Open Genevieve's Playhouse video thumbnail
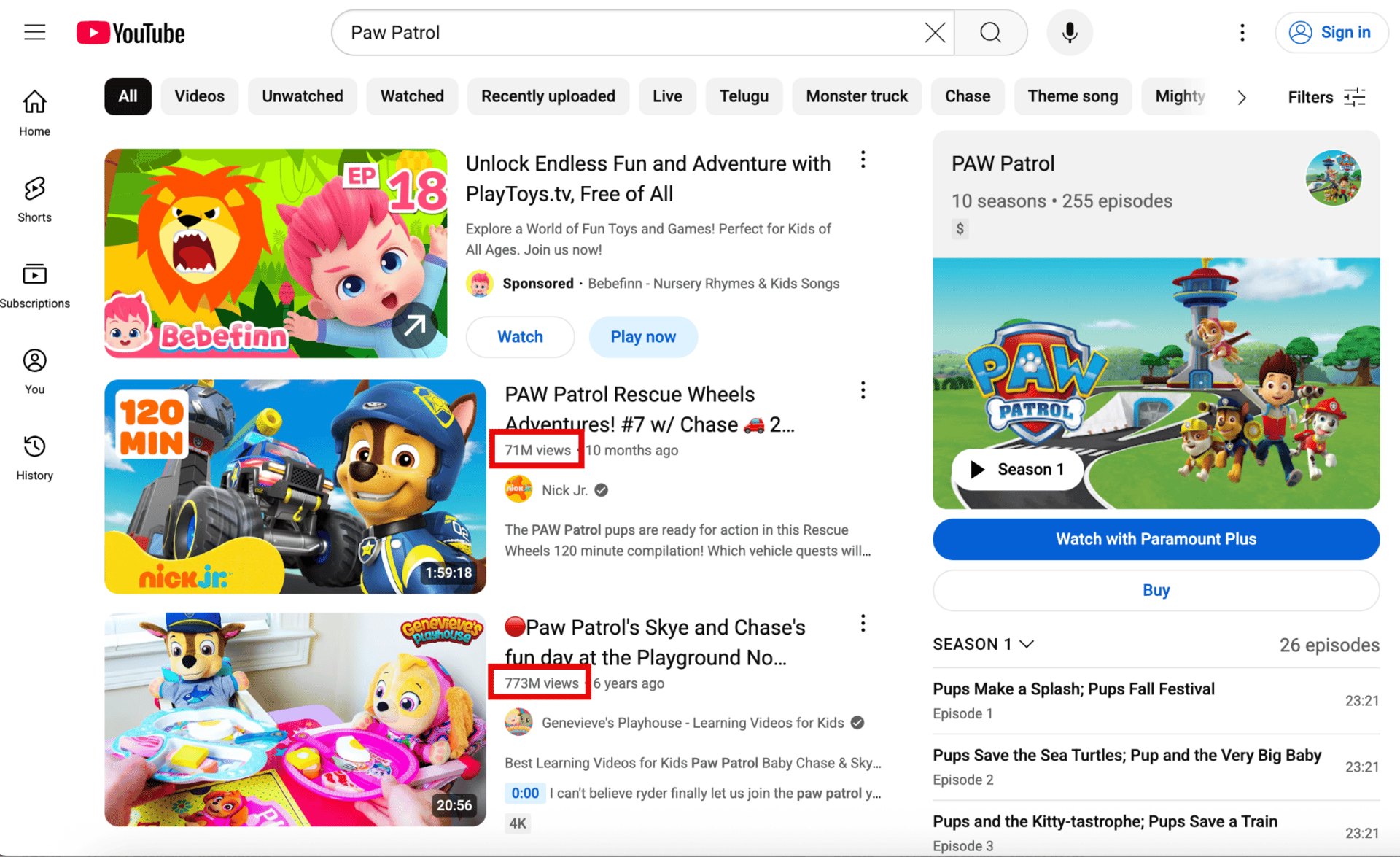Screen dimensions: 1400x857 (x=295, y=720)
